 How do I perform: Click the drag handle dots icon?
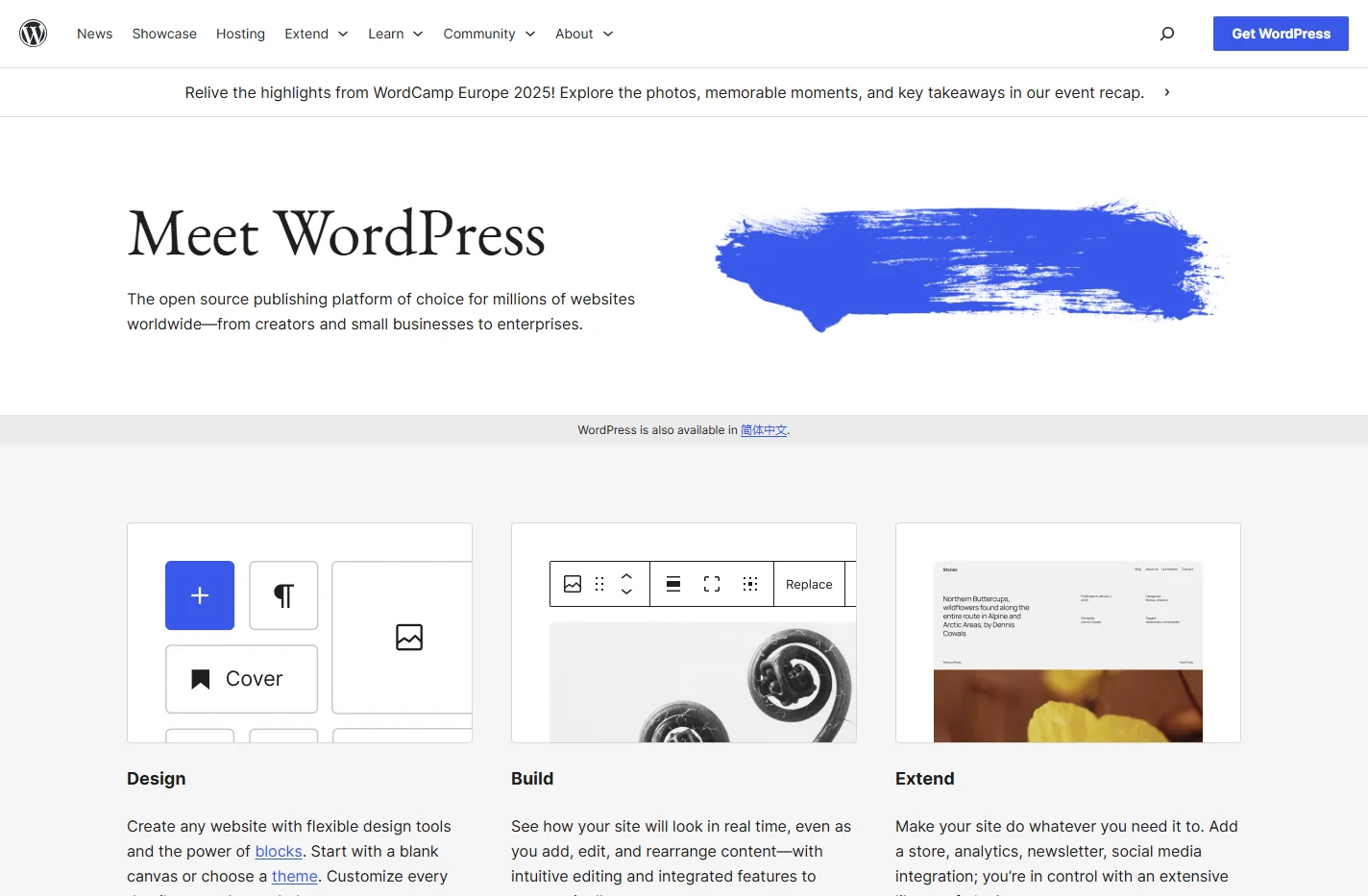(x=599, y=584)
